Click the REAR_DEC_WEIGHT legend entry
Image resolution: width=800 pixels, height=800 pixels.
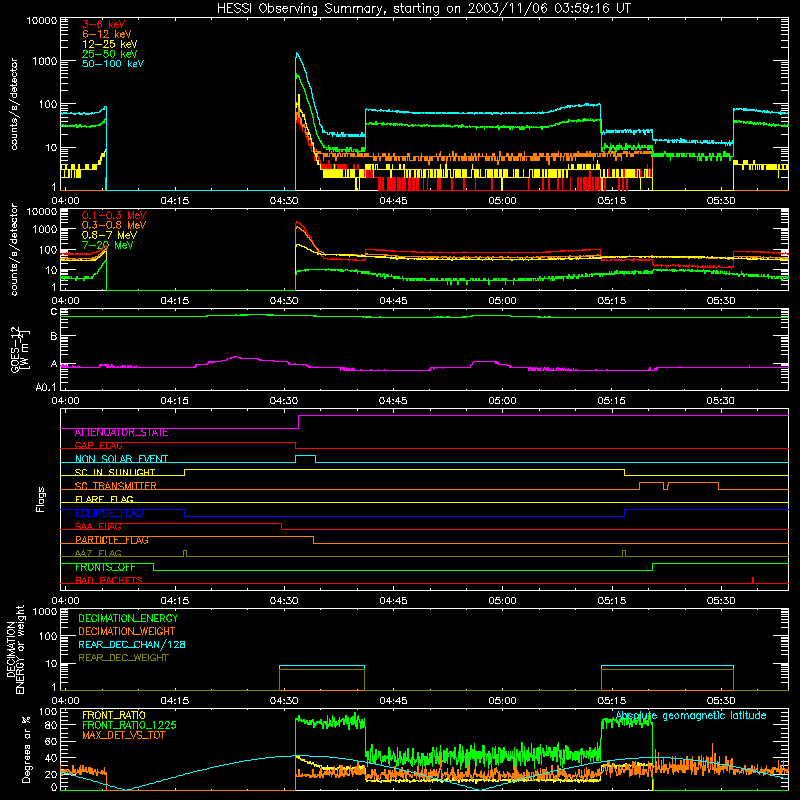pyautogui.click(x=123, y=658)
